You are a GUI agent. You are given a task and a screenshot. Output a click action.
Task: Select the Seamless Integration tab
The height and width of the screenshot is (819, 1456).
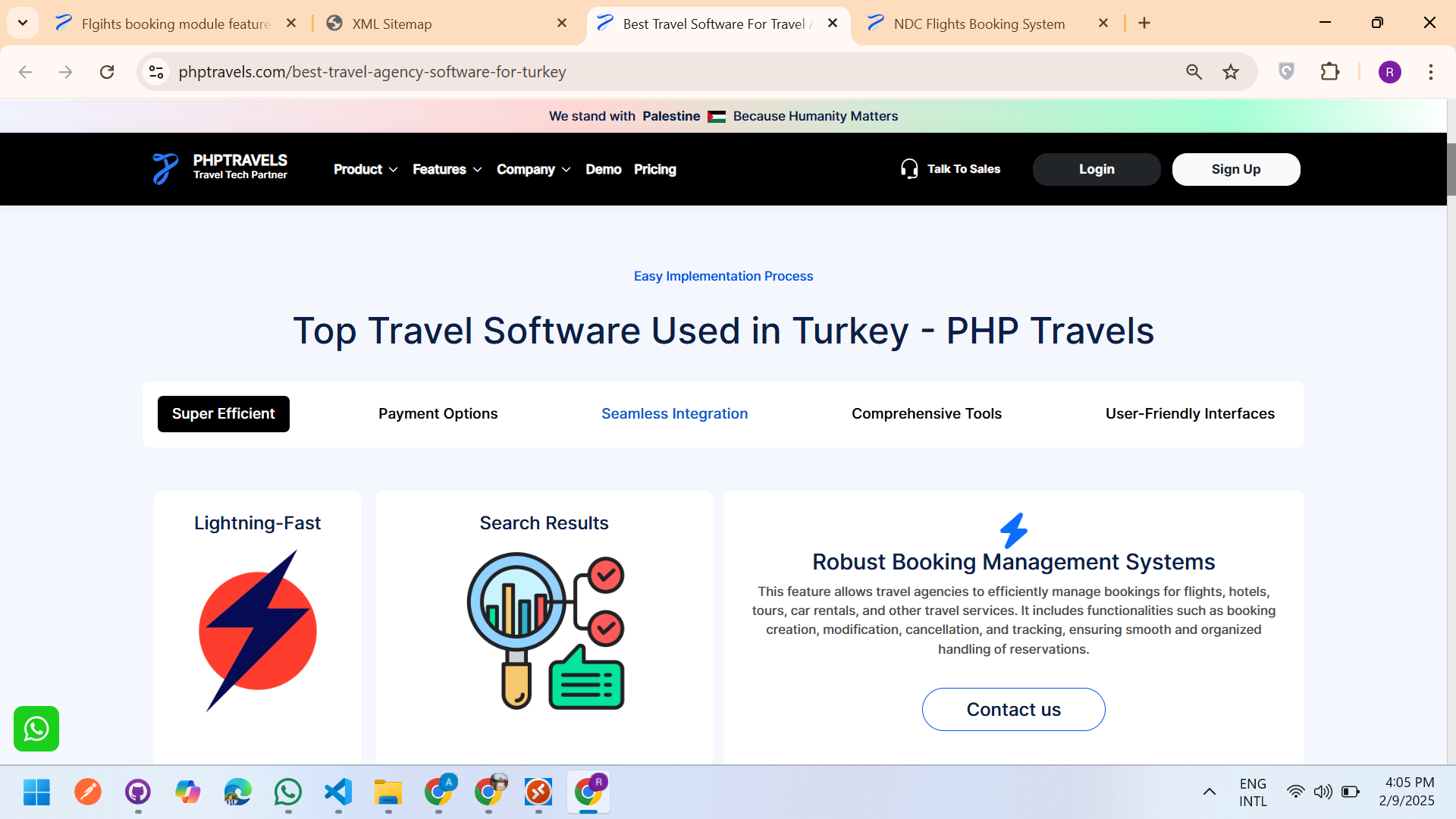coord(674,414)
